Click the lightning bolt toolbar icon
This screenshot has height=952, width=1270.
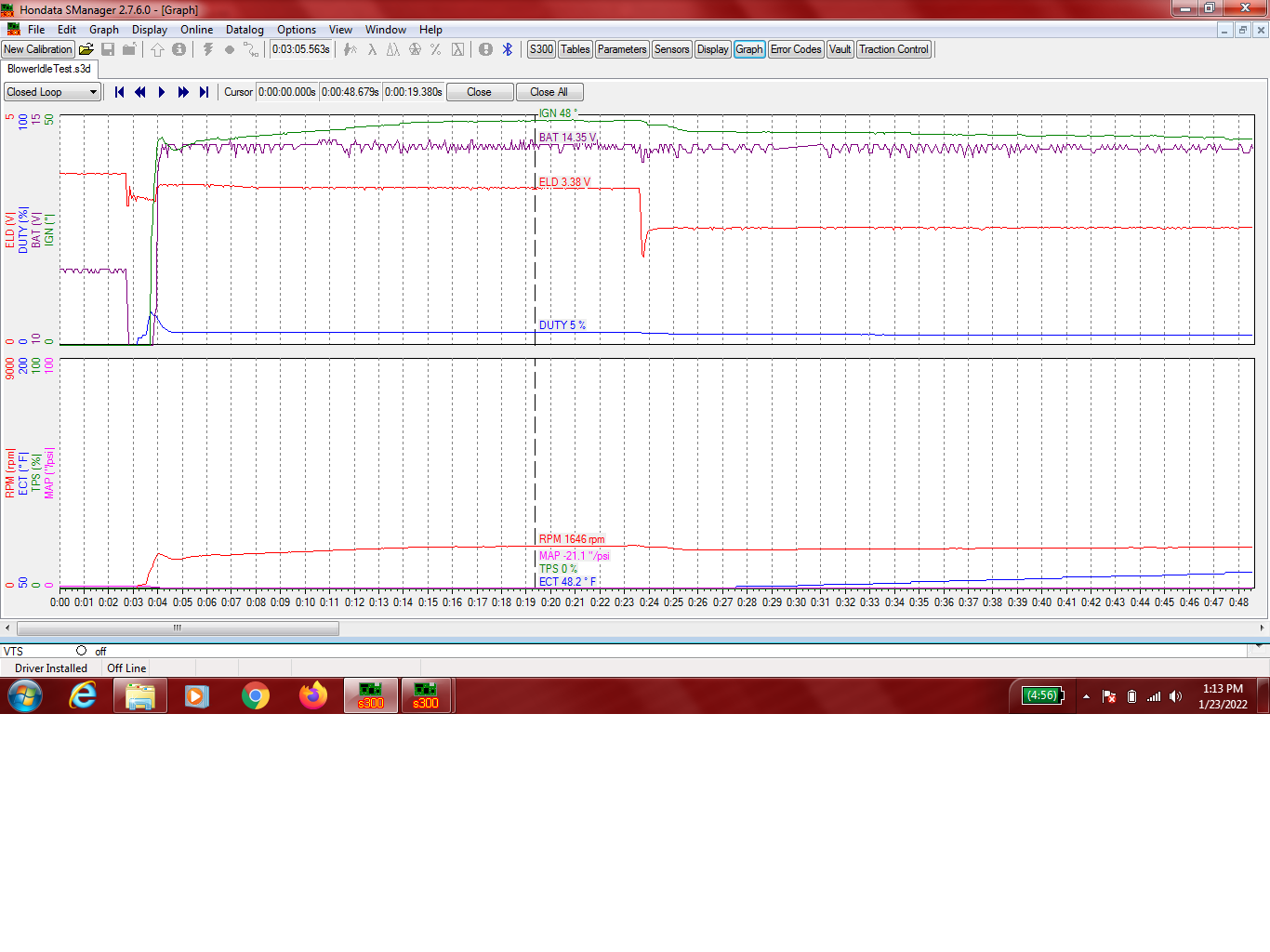click(208, 49)
